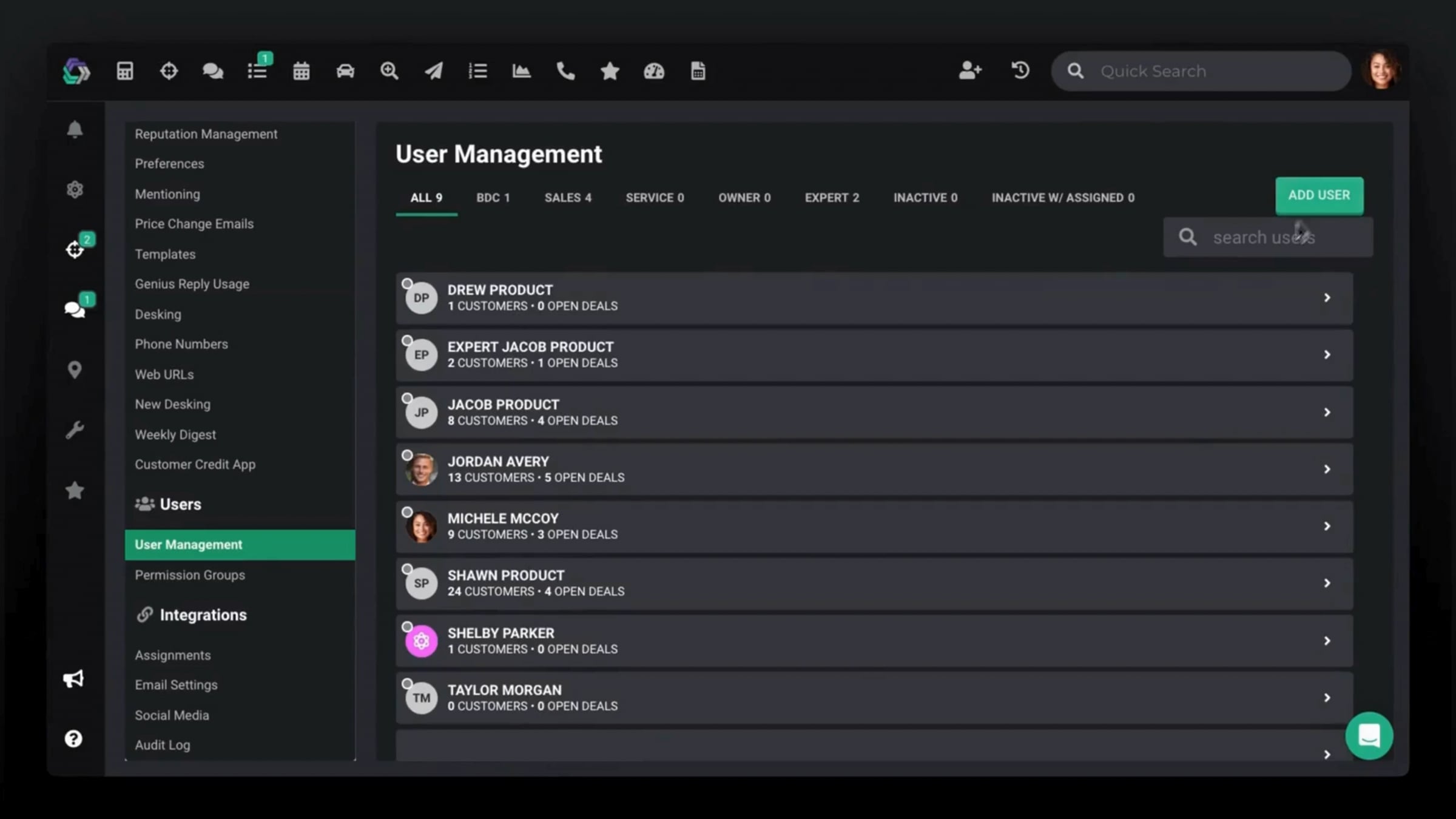This screenshot has width=1456, height=819.
Task: Toggle the status circle on Michele McCoy
Action: (x=407, y=512)
